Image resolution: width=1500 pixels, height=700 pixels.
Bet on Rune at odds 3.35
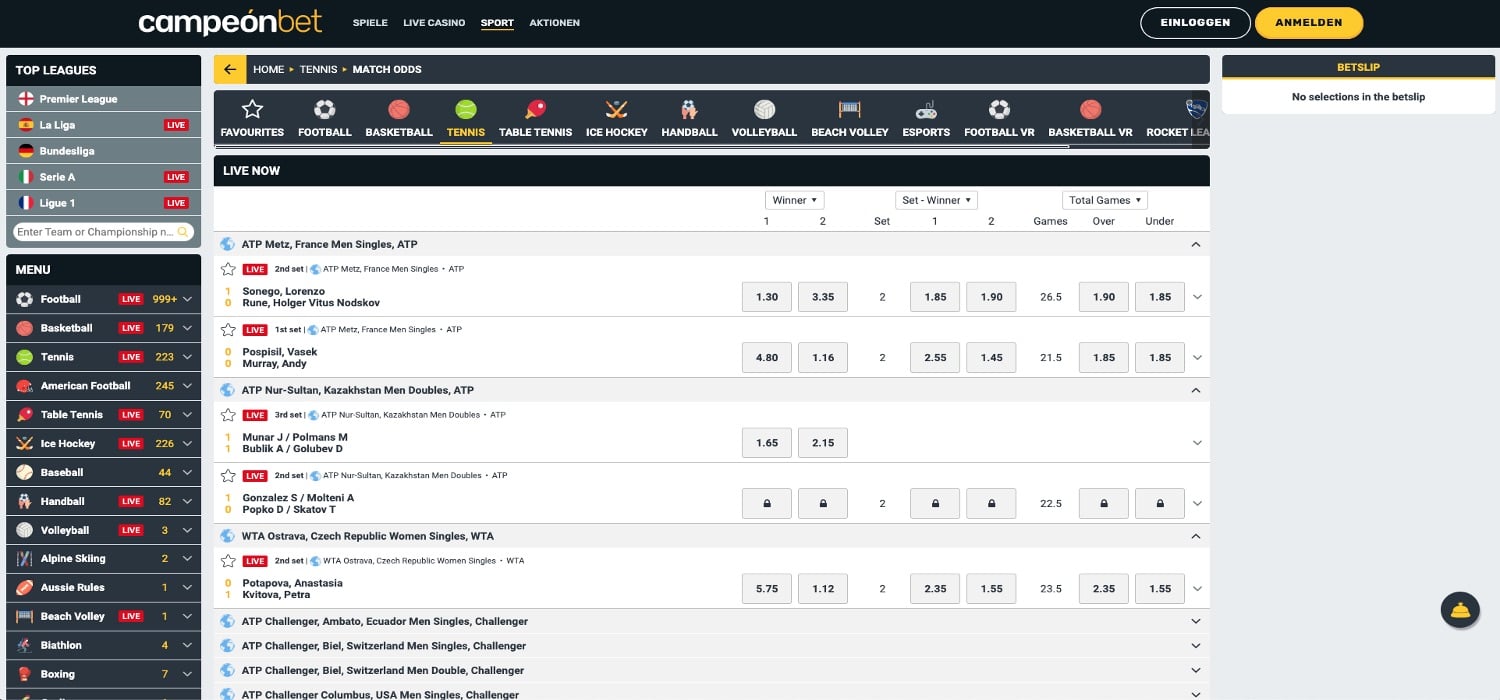click(823, 297)
